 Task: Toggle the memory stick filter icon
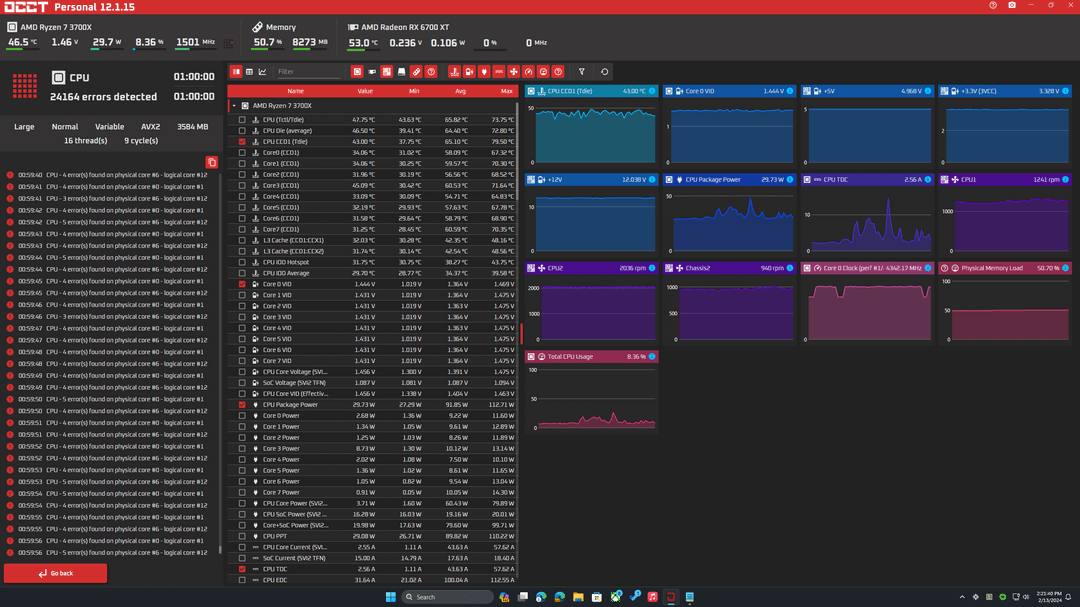[416, 72]
